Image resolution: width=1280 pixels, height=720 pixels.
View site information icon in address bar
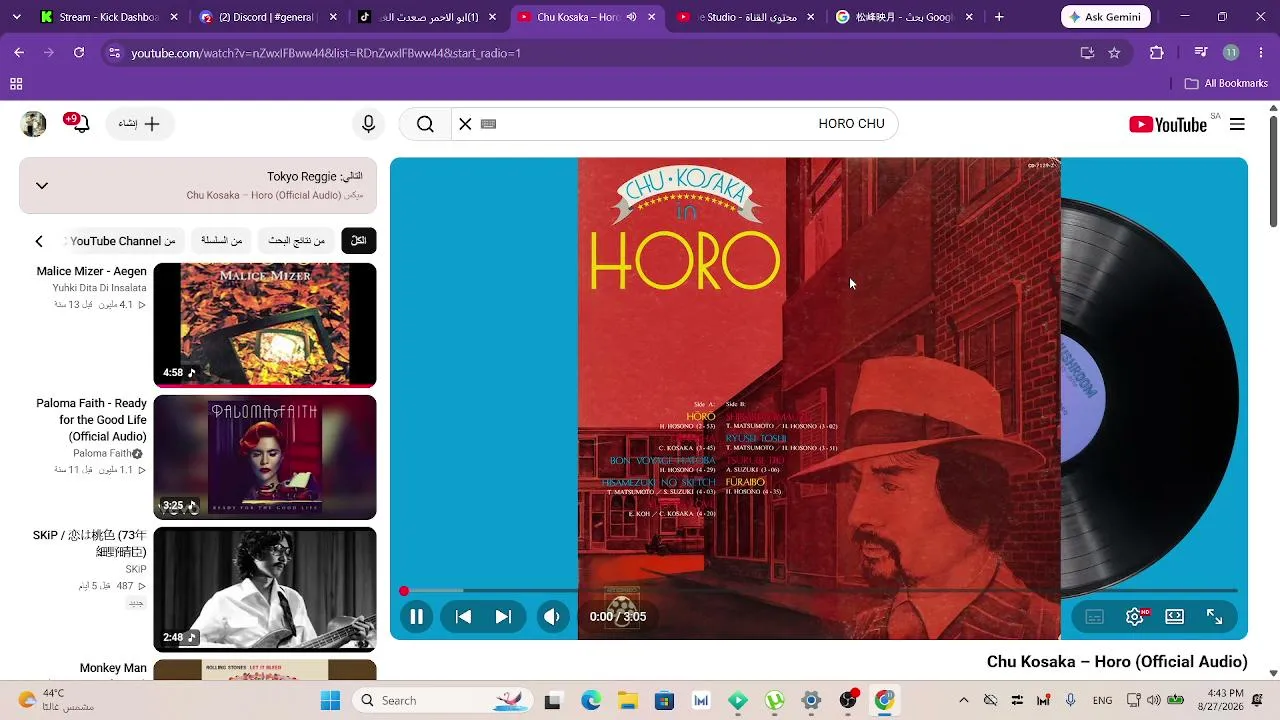point(114,53)
